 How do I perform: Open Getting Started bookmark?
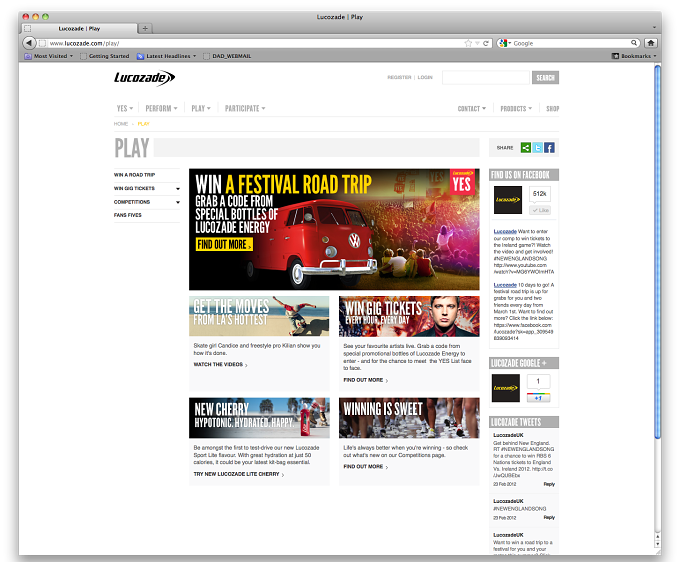105,56
